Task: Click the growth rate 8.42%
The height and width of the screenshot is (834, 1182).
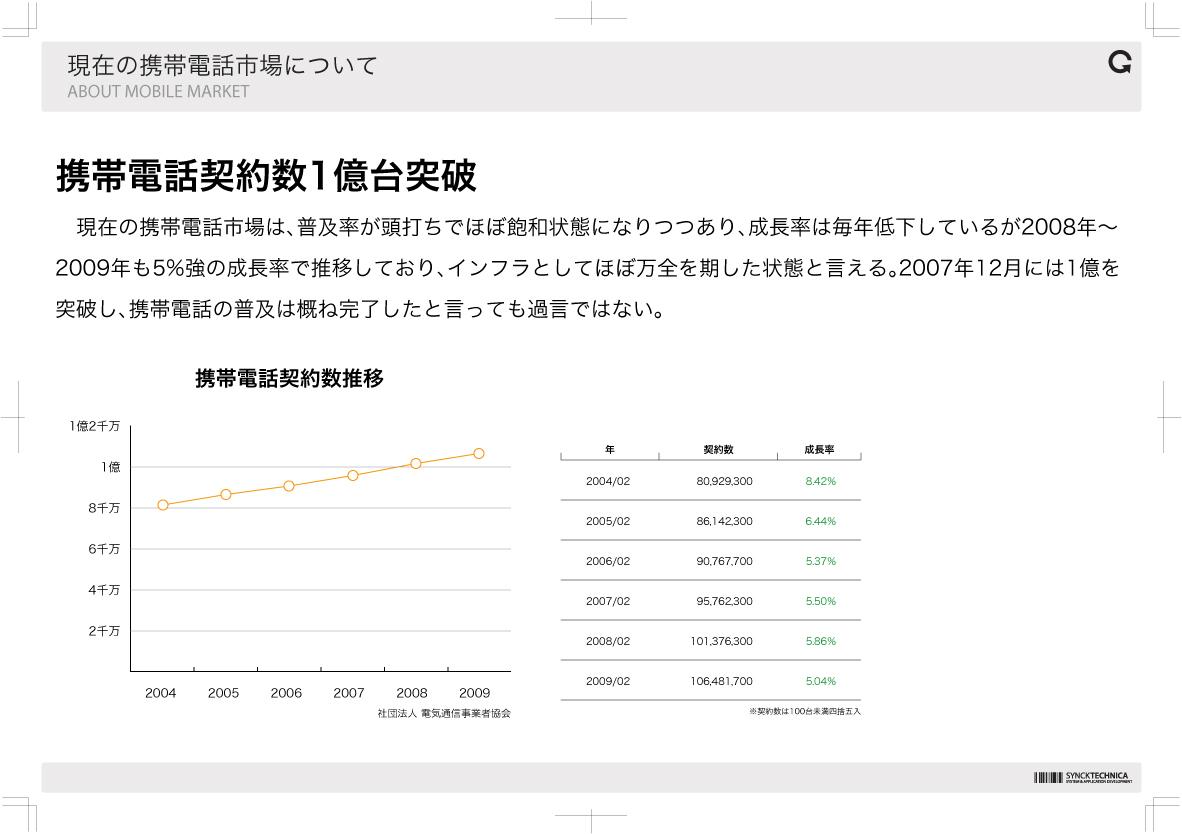Action: tap(821, 481)
